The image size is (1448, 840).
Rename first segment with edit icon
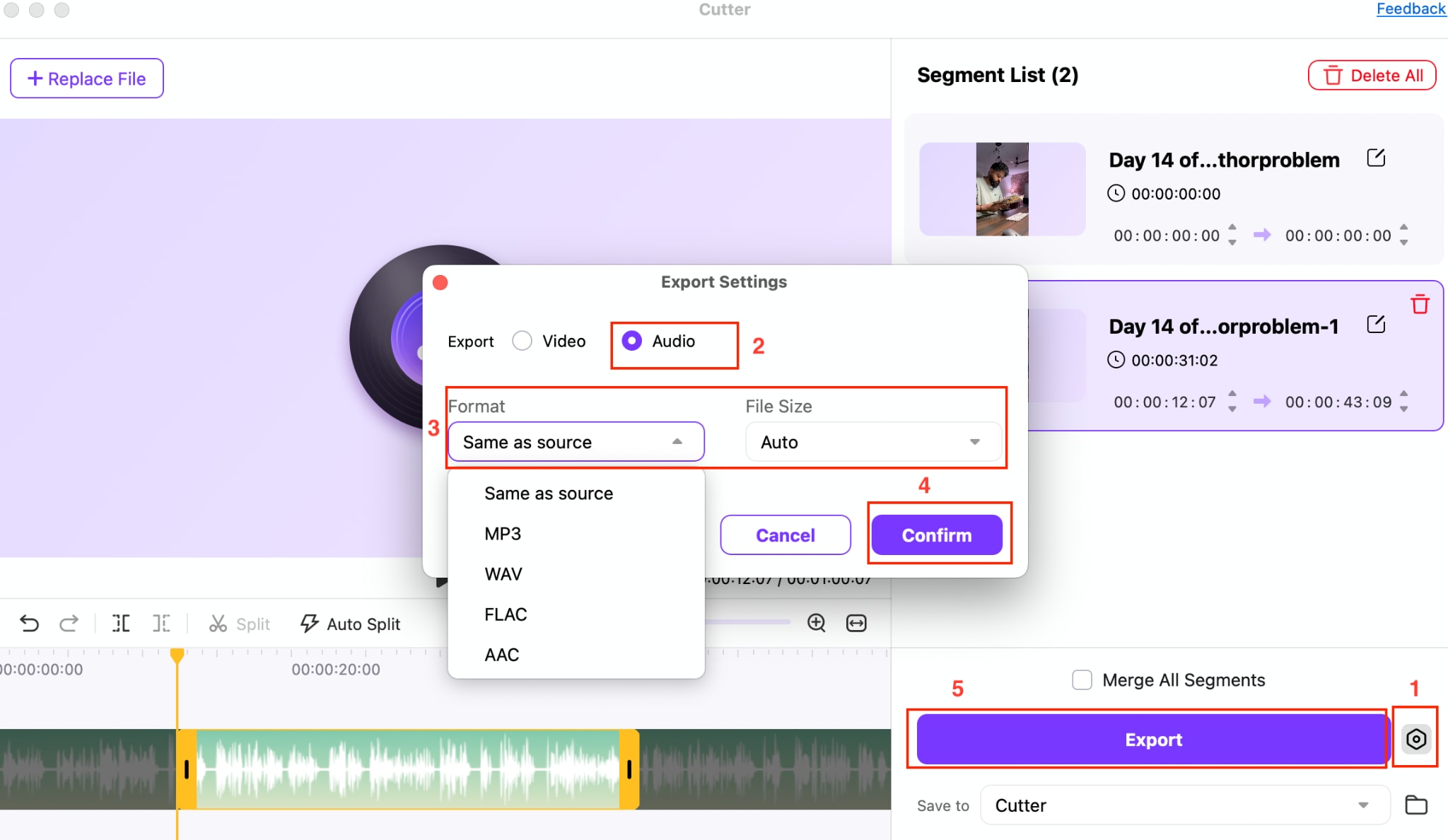[x=1376, y=158]
